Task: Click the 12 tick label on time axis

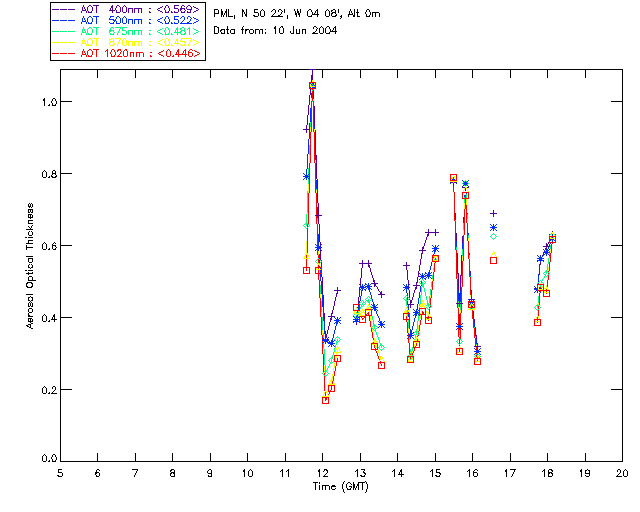Action: tap(322, 473)
